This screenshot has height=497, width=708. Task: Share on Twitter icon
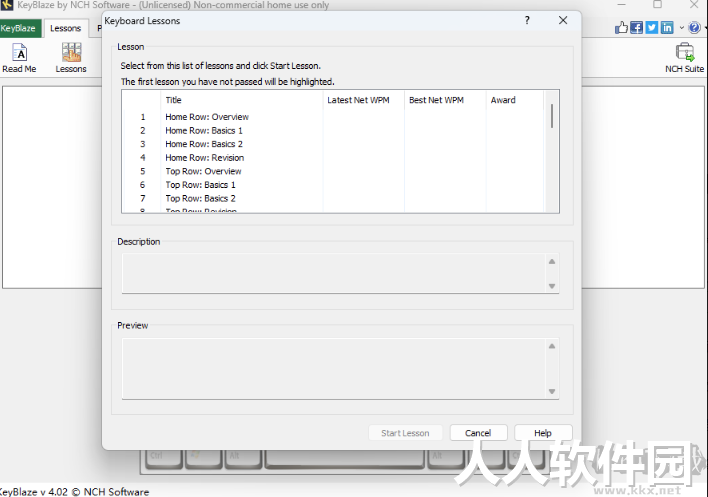[652, 28]
